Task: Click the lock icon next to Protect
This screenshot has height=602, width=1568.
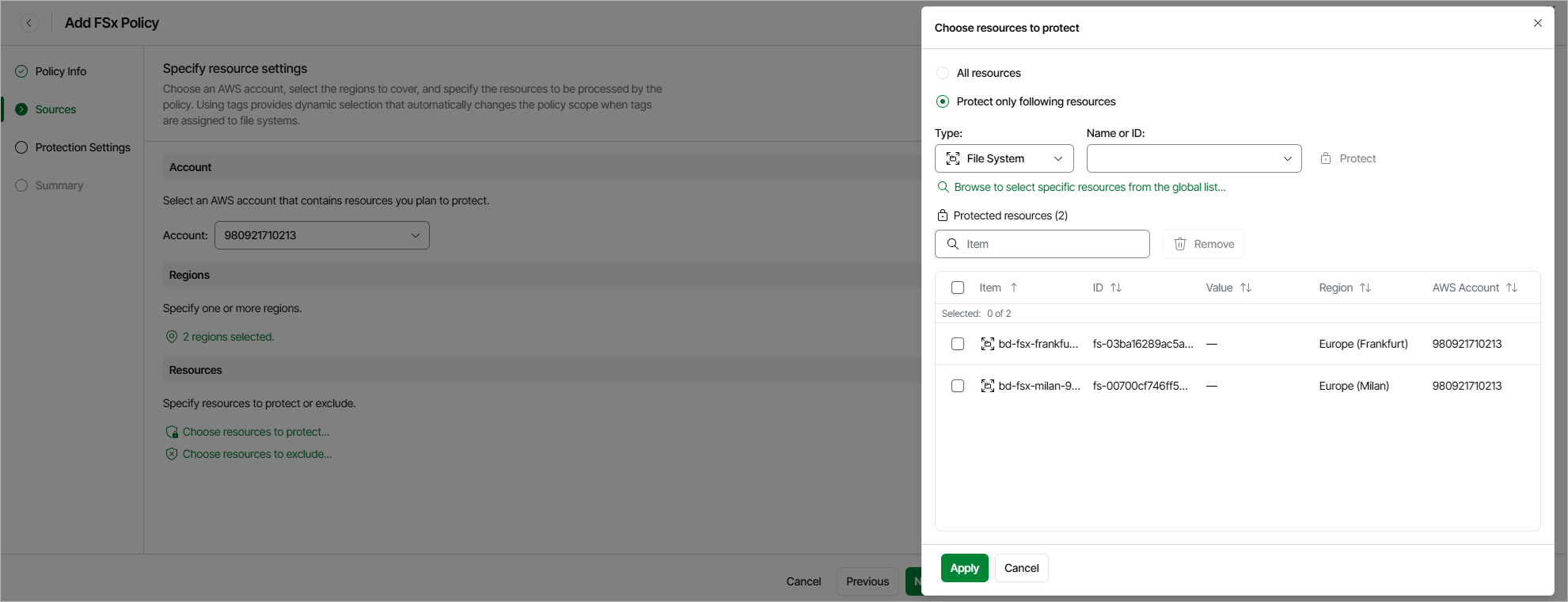Action: pos(1326,158)
